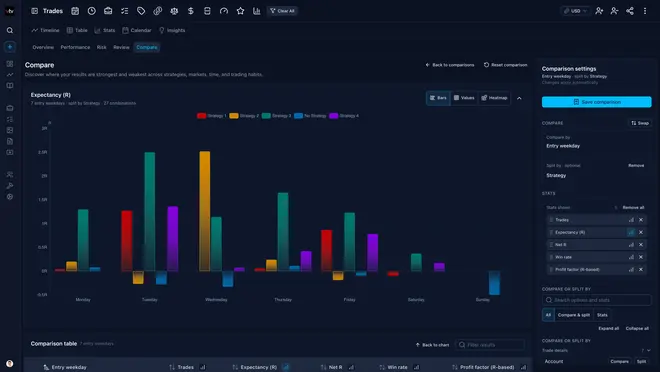Switch to the Table view tab
The width and height of the screenshot is (660, 372).
click(x=77, y=30)
